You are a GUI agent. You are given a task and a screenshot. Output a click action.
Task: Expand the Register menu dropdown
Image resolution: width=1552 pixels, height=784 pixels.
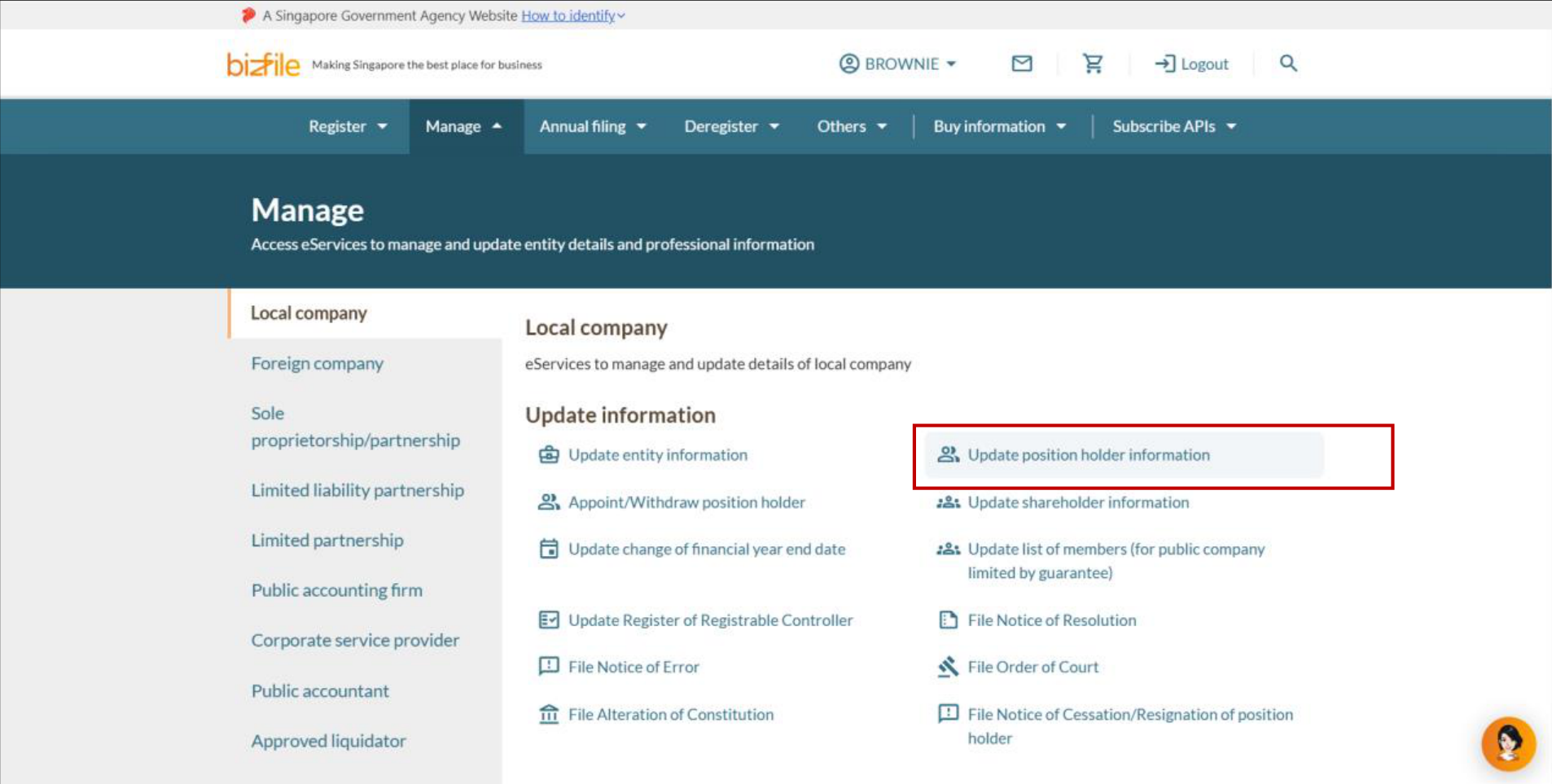(x=348, y=126)
